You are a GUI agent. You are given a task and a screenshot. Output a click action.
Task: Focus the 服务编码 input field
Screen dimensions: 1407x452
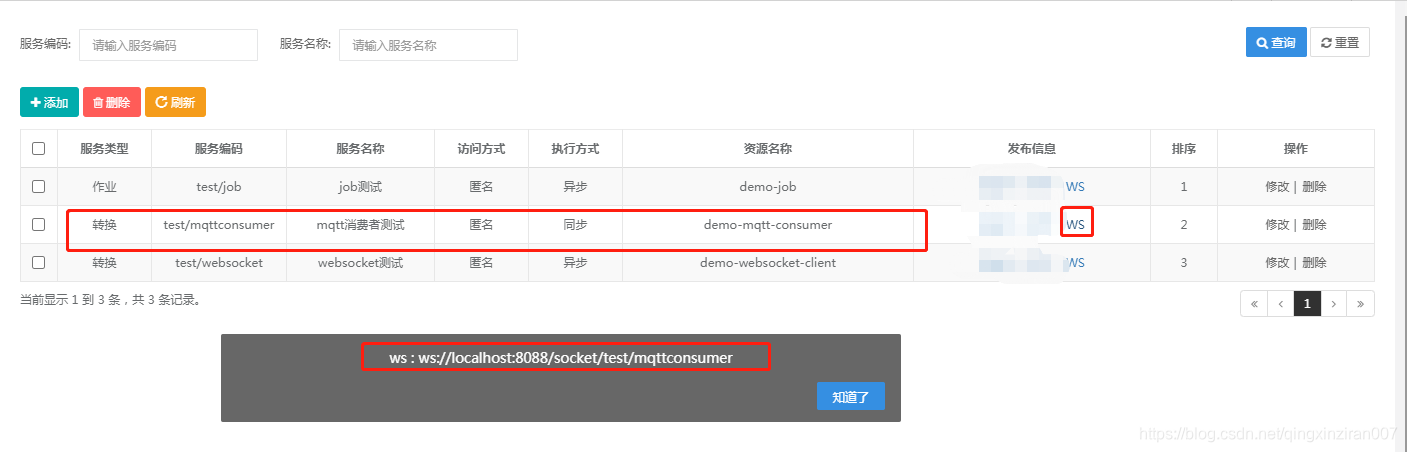pyautogui.click(x=168, y=45)
